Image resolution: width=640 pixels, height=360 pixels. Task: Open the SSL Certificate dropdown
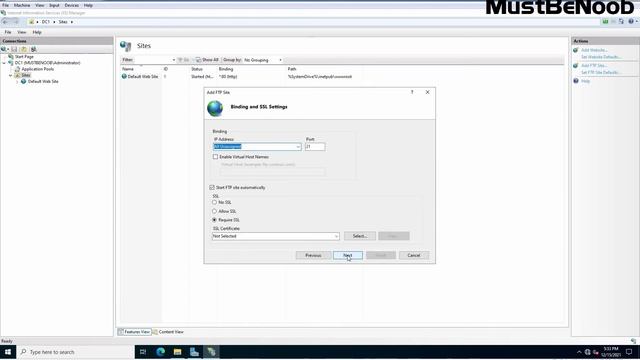[336, 236]
